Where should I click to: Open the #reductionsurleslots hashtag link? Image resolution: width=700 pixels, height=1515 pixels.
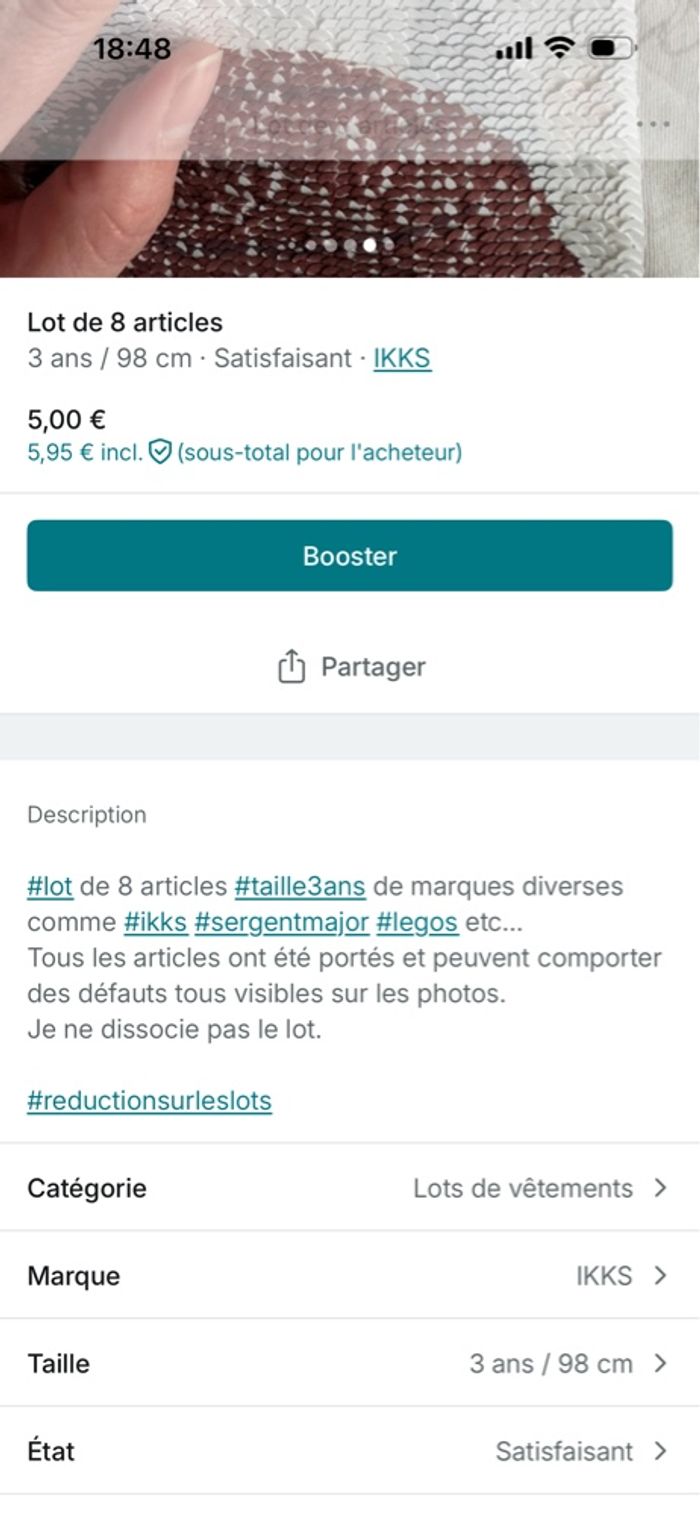click(149, 1101)
